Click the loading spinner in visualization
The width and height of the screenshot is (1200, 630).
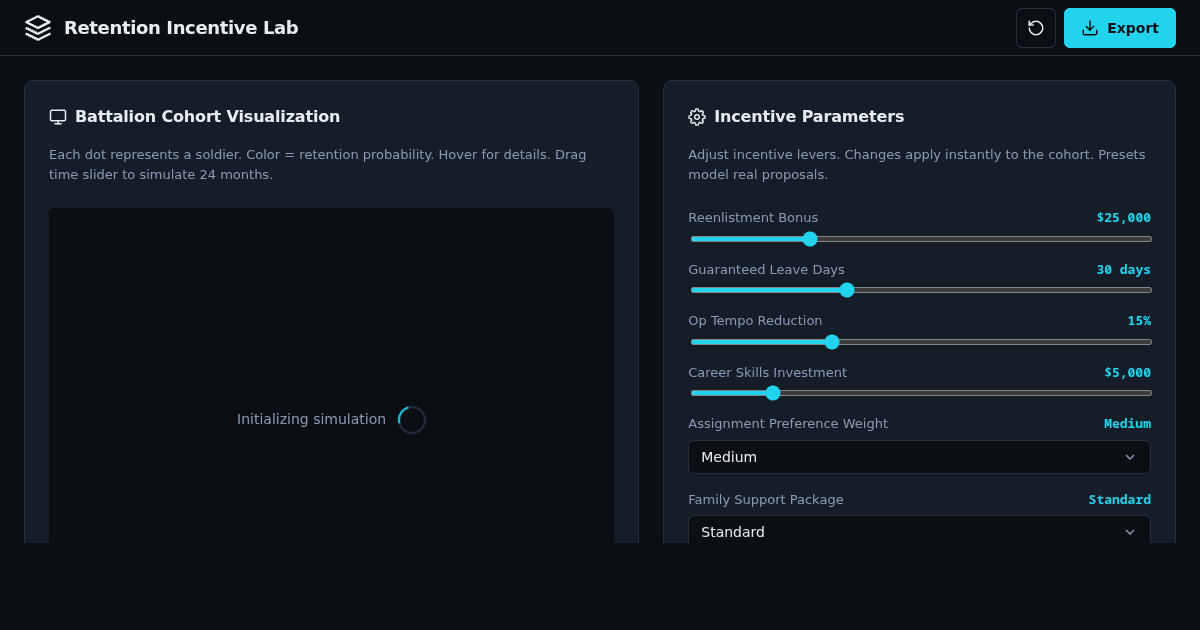(412, 420)
